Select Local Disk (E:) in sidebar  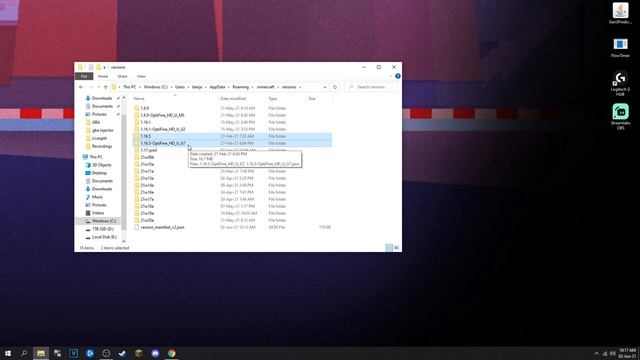[104, 237]
